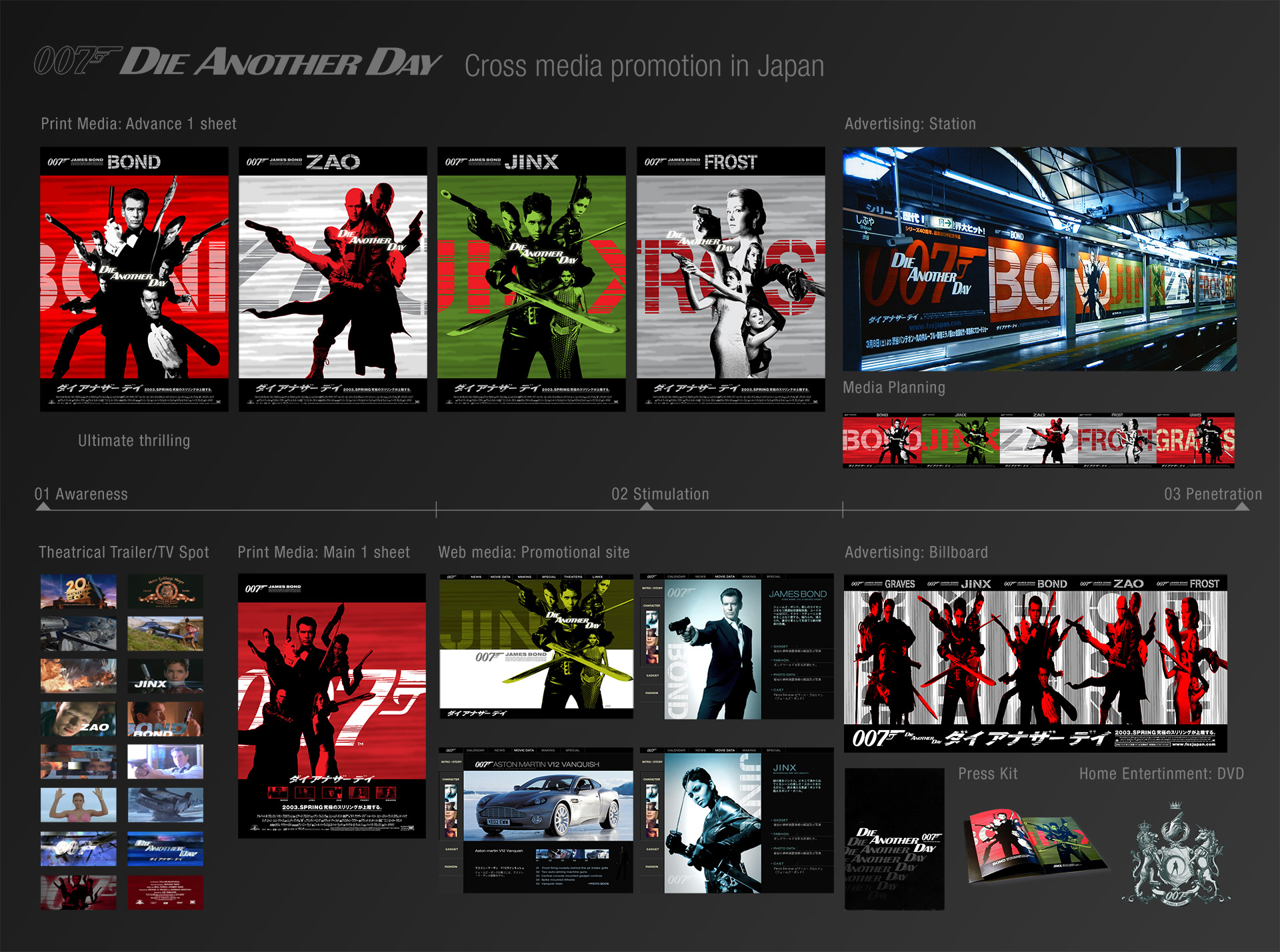This screenshot has width=1280, height=952.
Task: Open the green JINX advance poster
Action: (531, 279)
